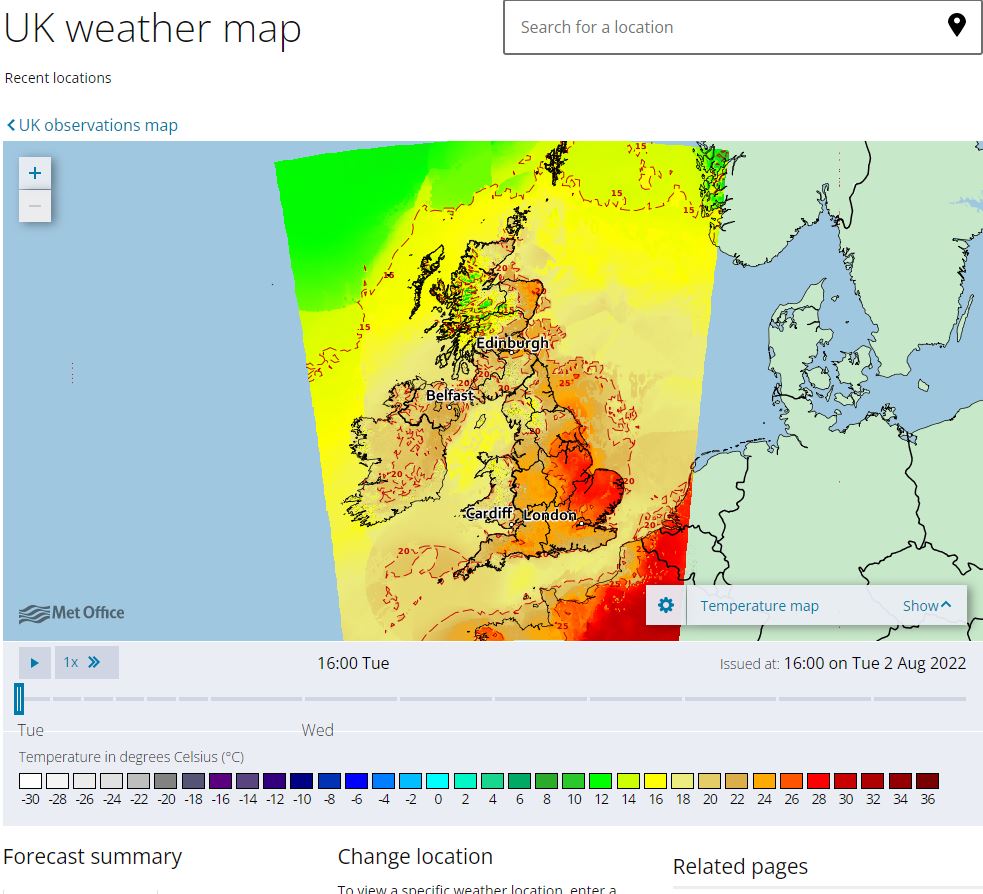Click the back chevron beside UK observations
The height and width of the screenshot is (894, 983).
click(x=11, y=126)
